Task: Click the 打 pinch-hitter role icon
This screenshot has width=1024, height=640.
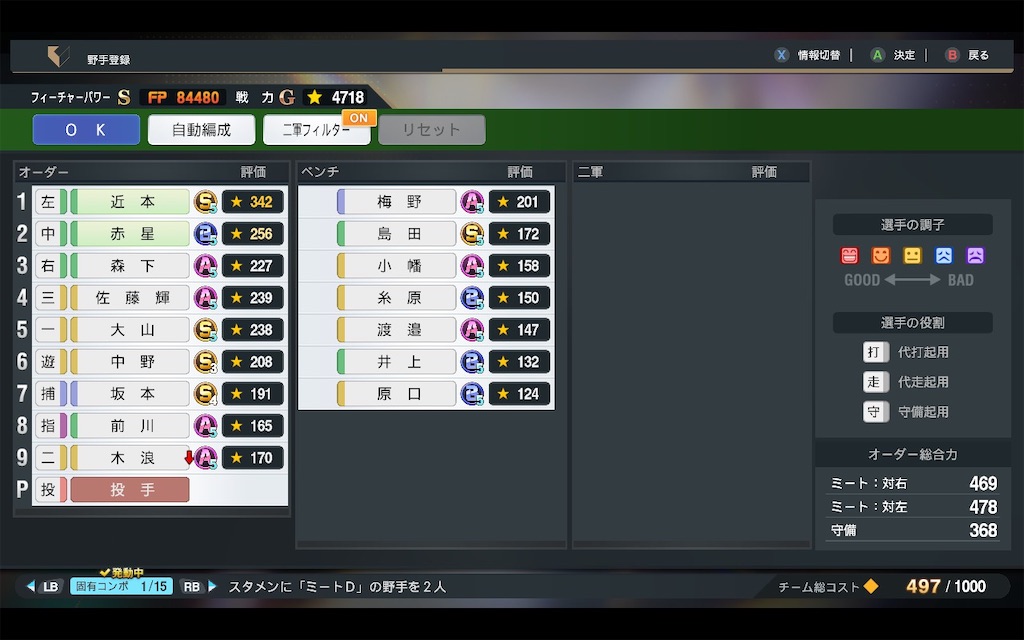Action: (x=874, y=353)
